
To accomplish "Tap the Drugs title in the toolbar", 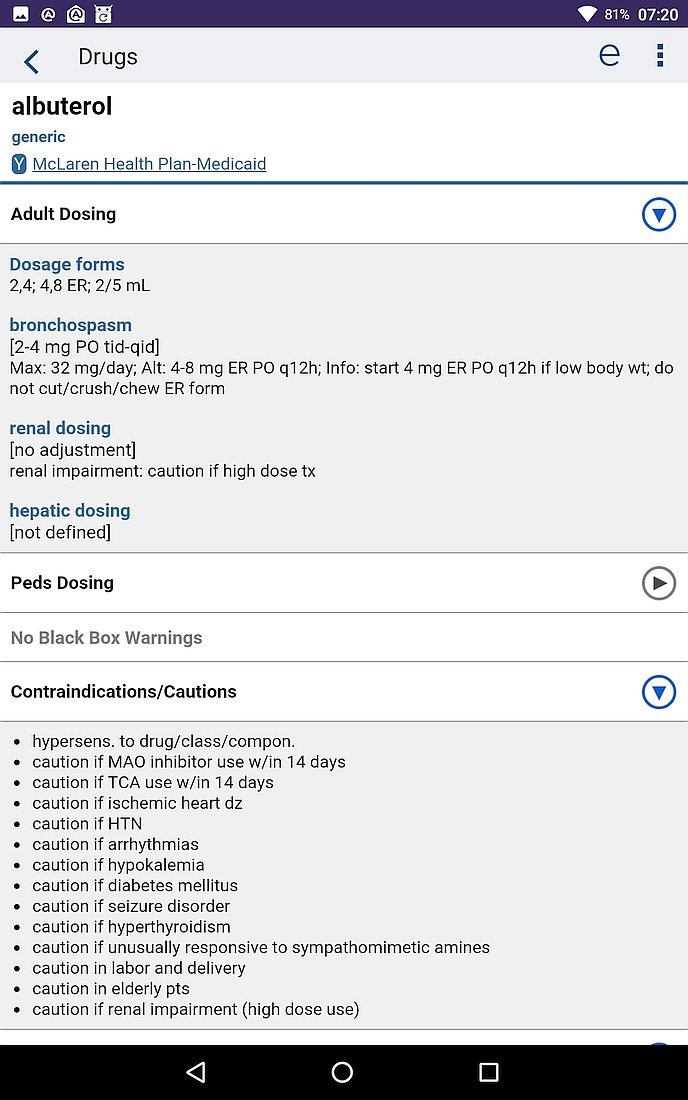I will (x=108, y=57).
